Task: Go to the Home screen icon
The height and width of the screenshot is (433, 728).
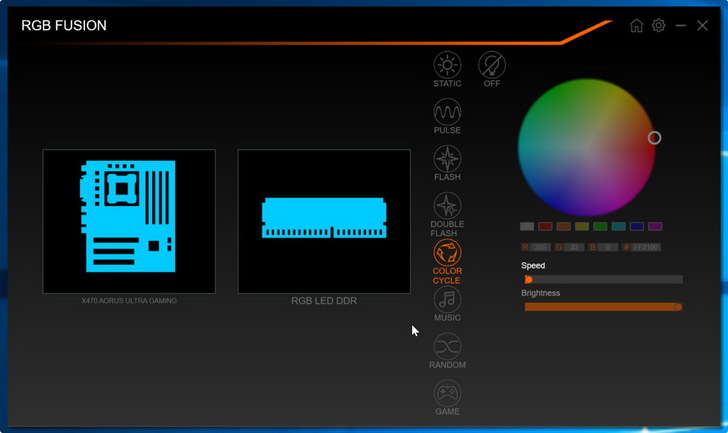Action: point(636,26)
